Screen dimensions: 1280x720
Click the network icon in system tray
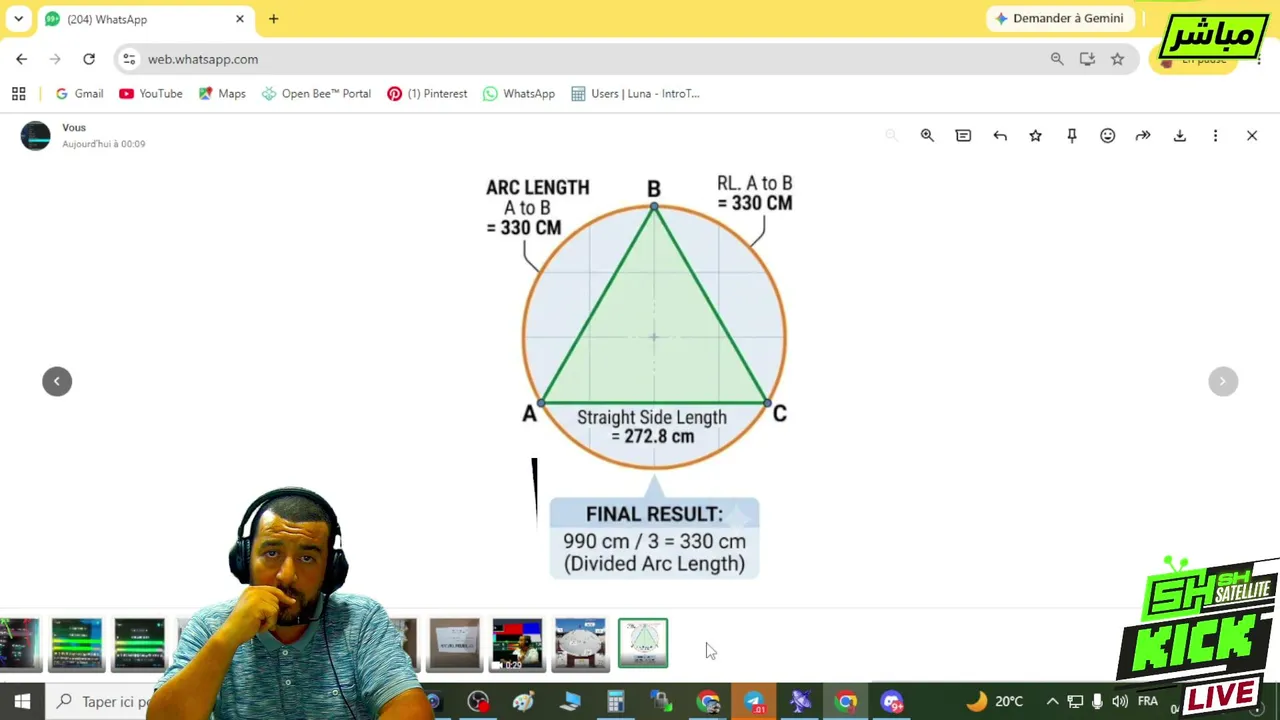click(1075, 702)
